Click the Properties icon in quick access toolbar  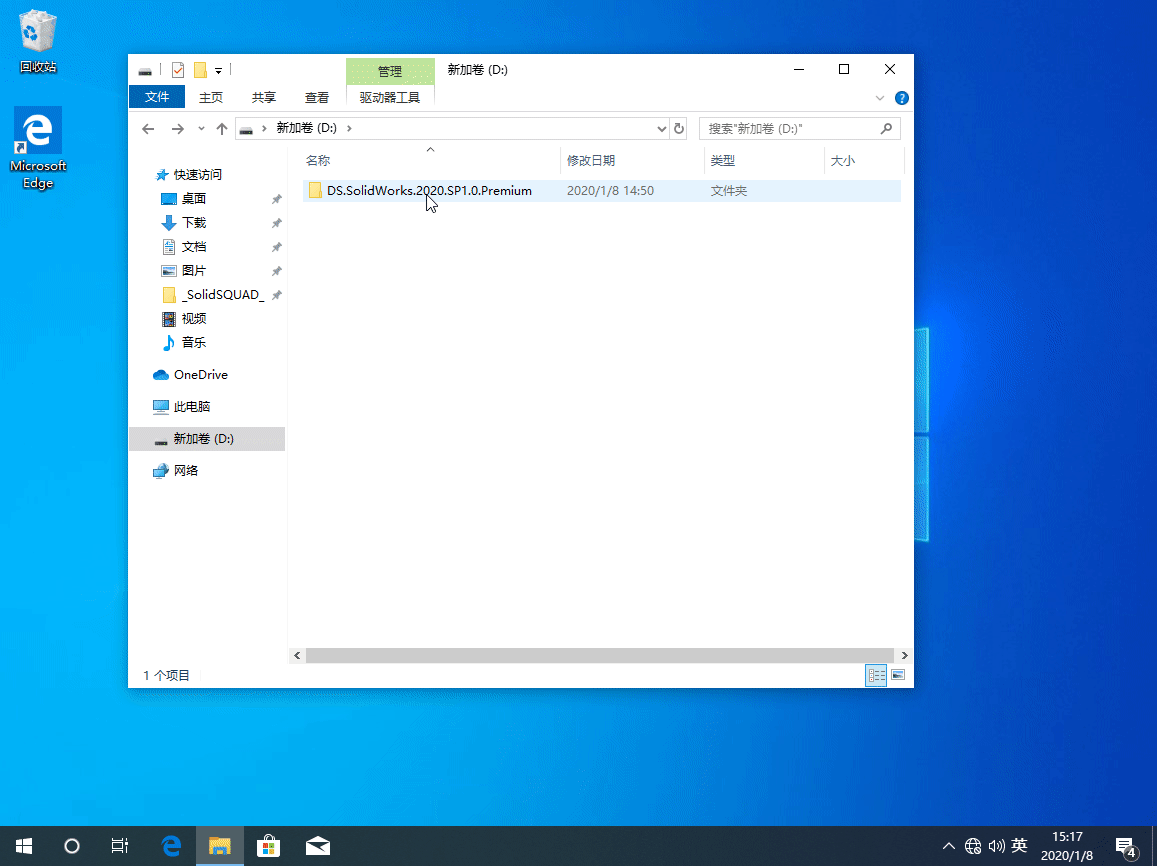(x=178, y=70)
